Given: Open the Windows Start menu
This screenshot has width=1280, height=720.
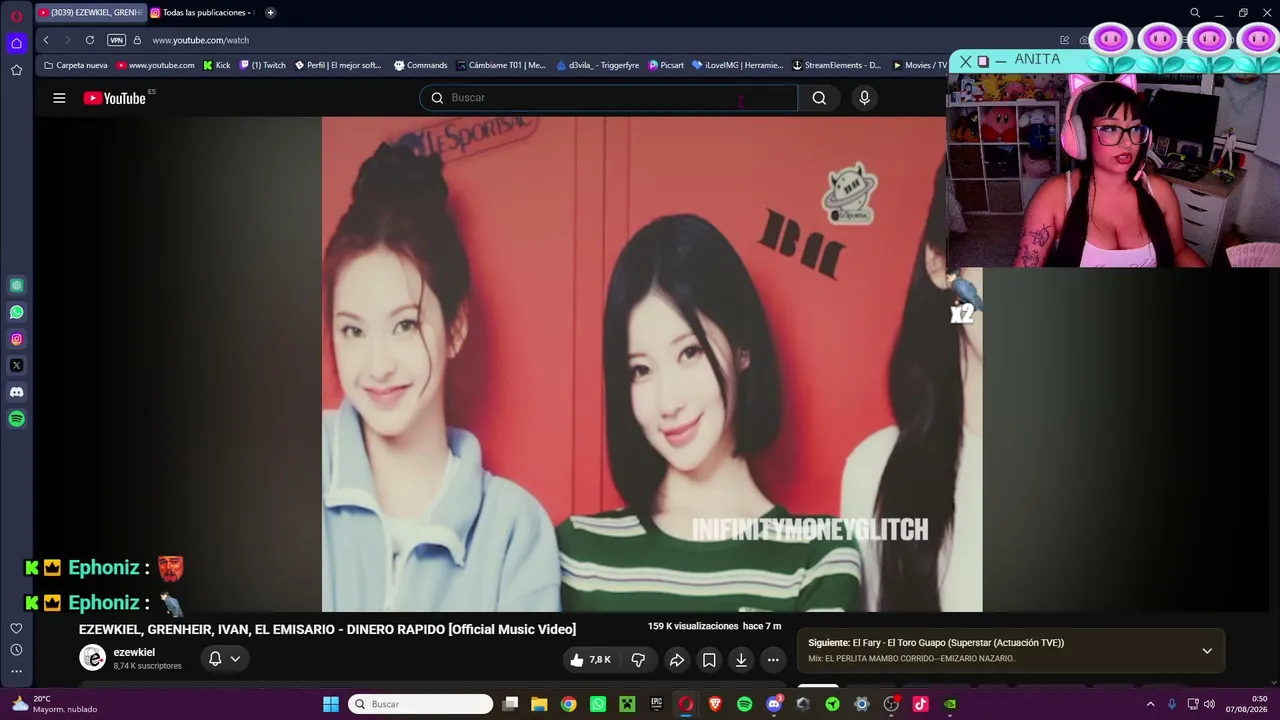Looking at the screenshot, I should [331, 704].
